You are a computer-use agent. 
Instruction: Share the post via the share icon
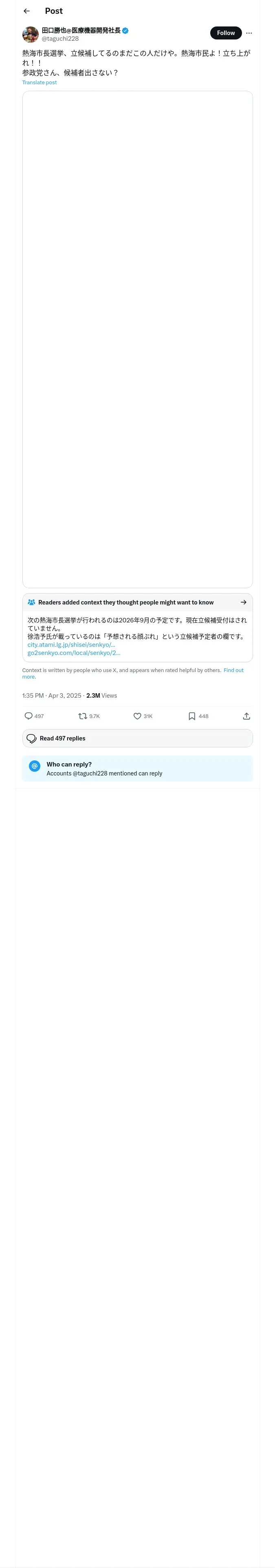pos(246,716)
